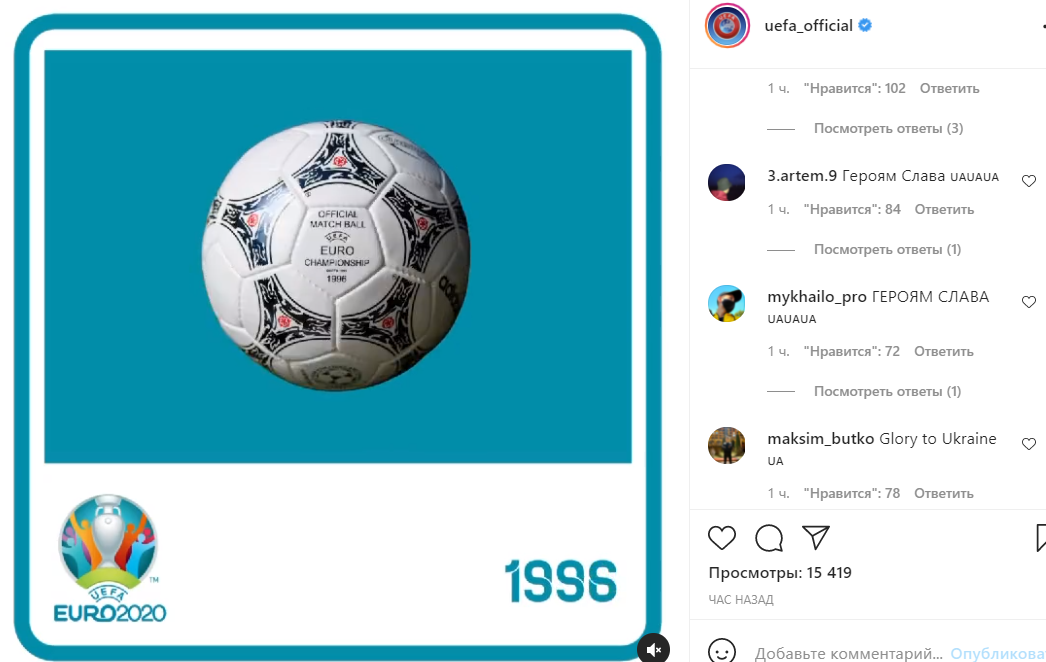Open mykhailo_pro commenter avatar

click(726, 304)
